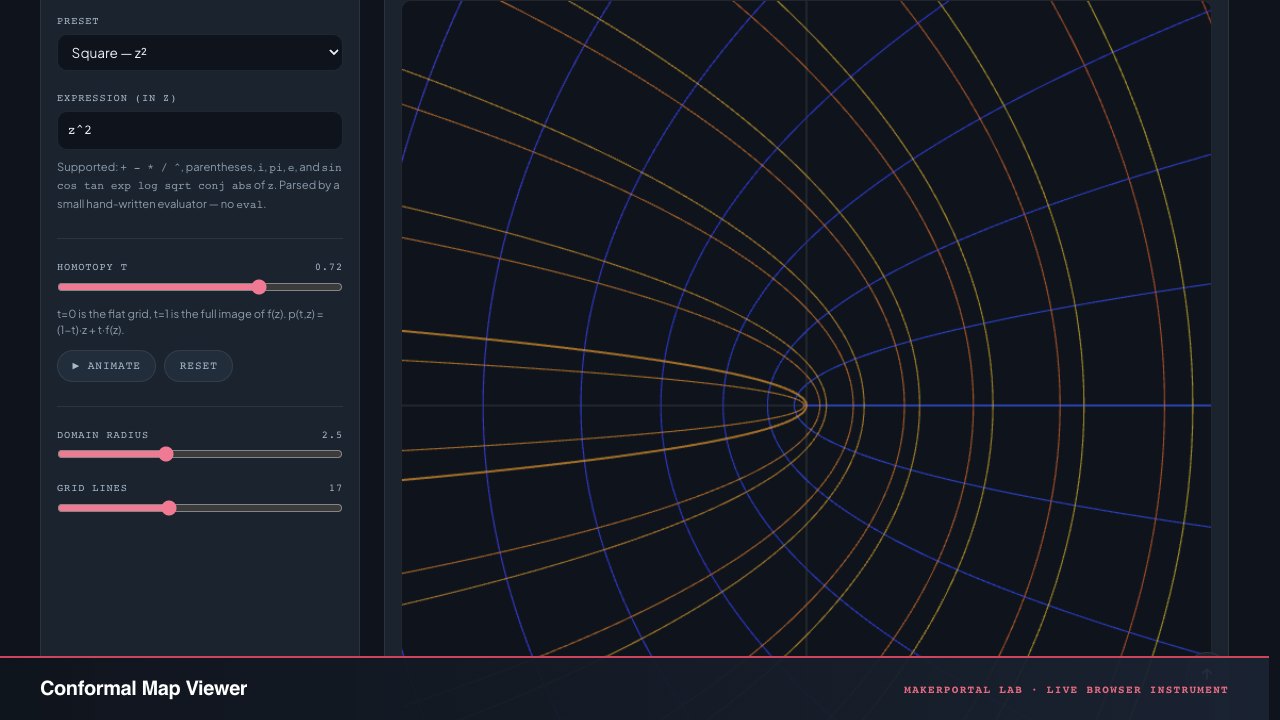
Task: Click the supported functions help text
Action: [x=200, y=186]
